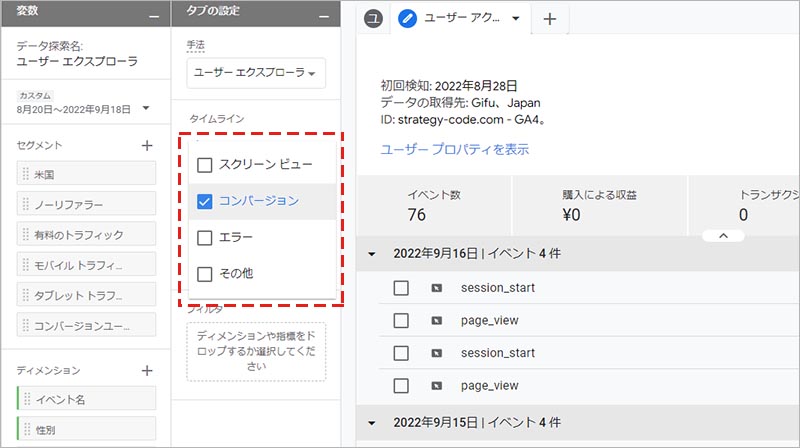
Task: Add a new dimension with plus icon
Action: [x=147, y=370]
